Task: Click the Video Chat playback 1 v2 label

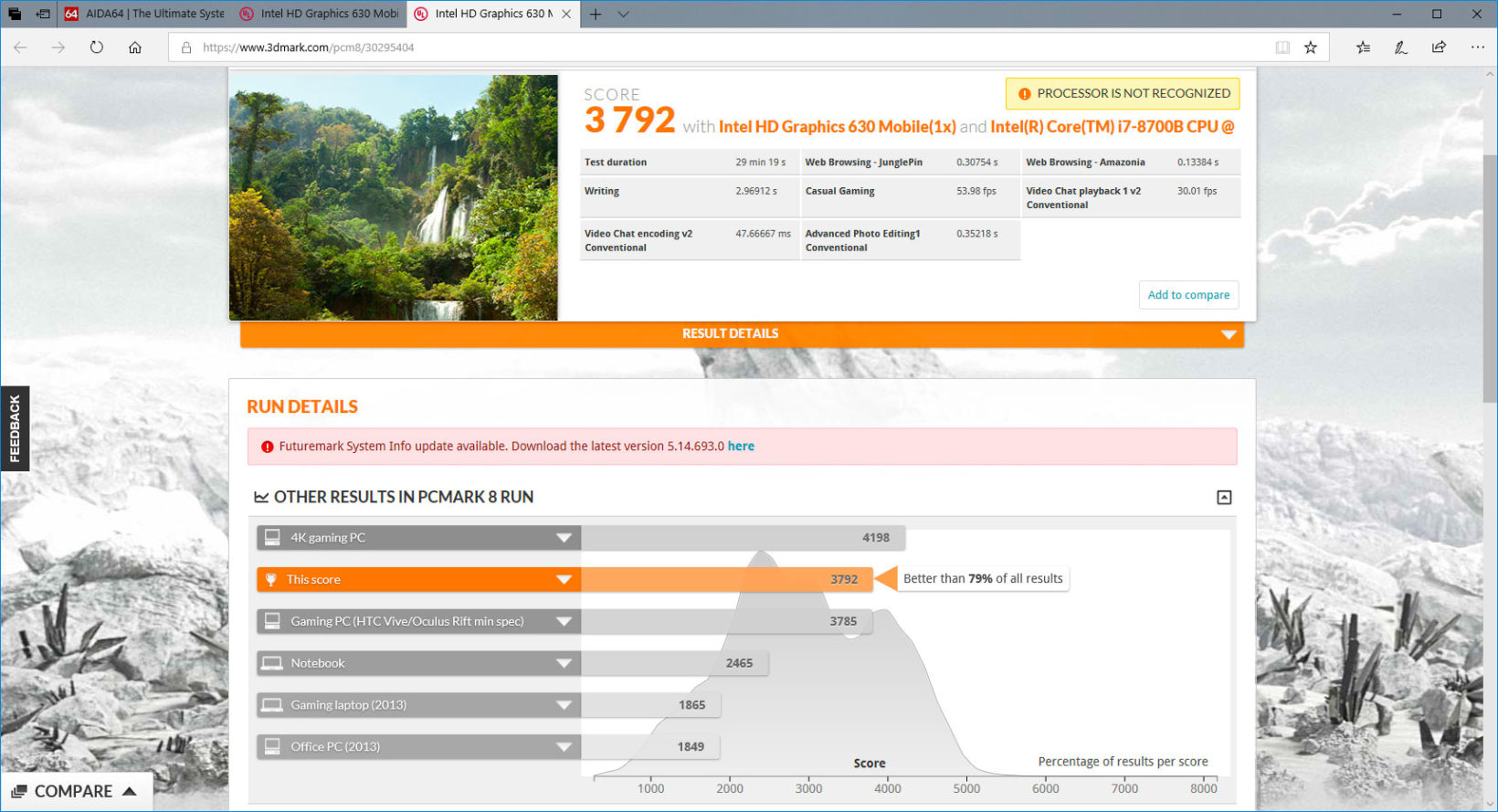Action: point(1083,197)
